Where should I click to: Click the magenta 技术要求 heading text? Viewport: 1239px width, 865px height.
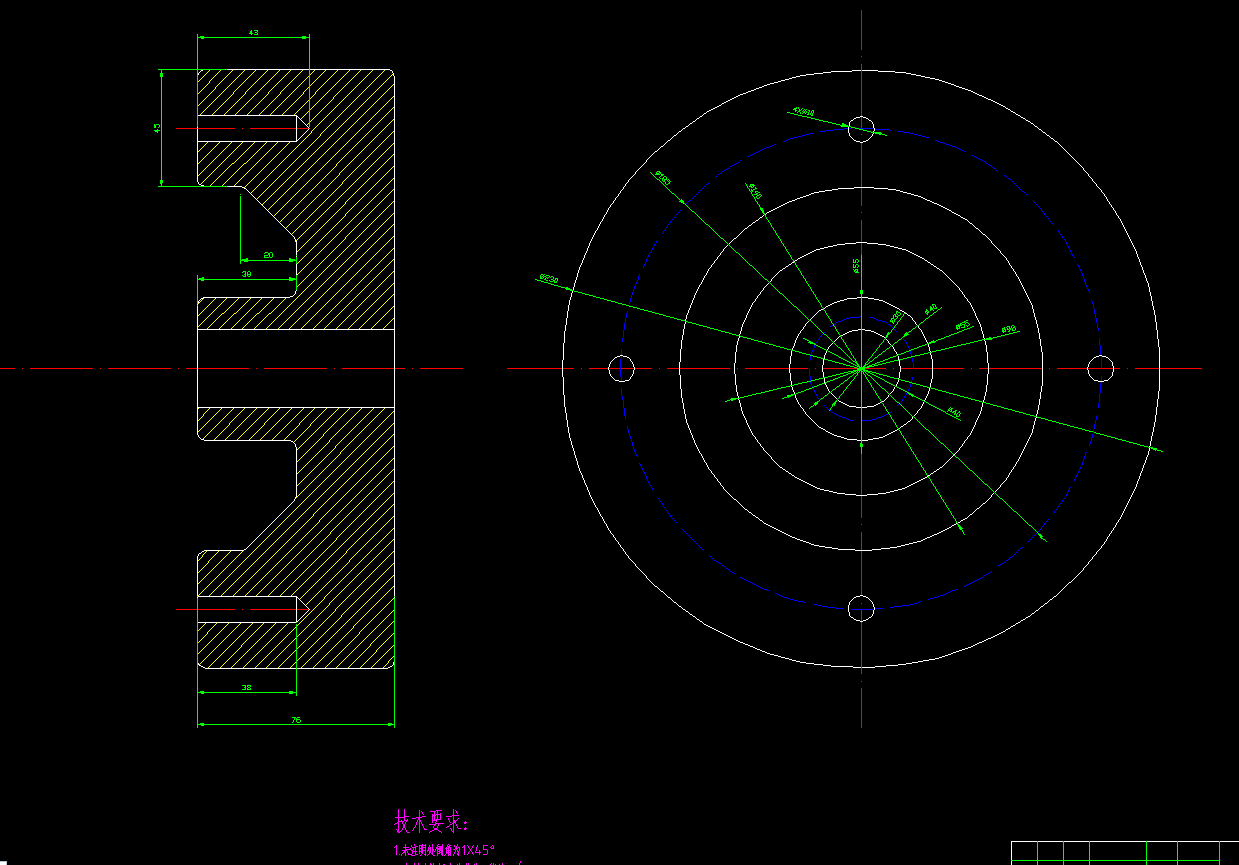click(432, 822)
